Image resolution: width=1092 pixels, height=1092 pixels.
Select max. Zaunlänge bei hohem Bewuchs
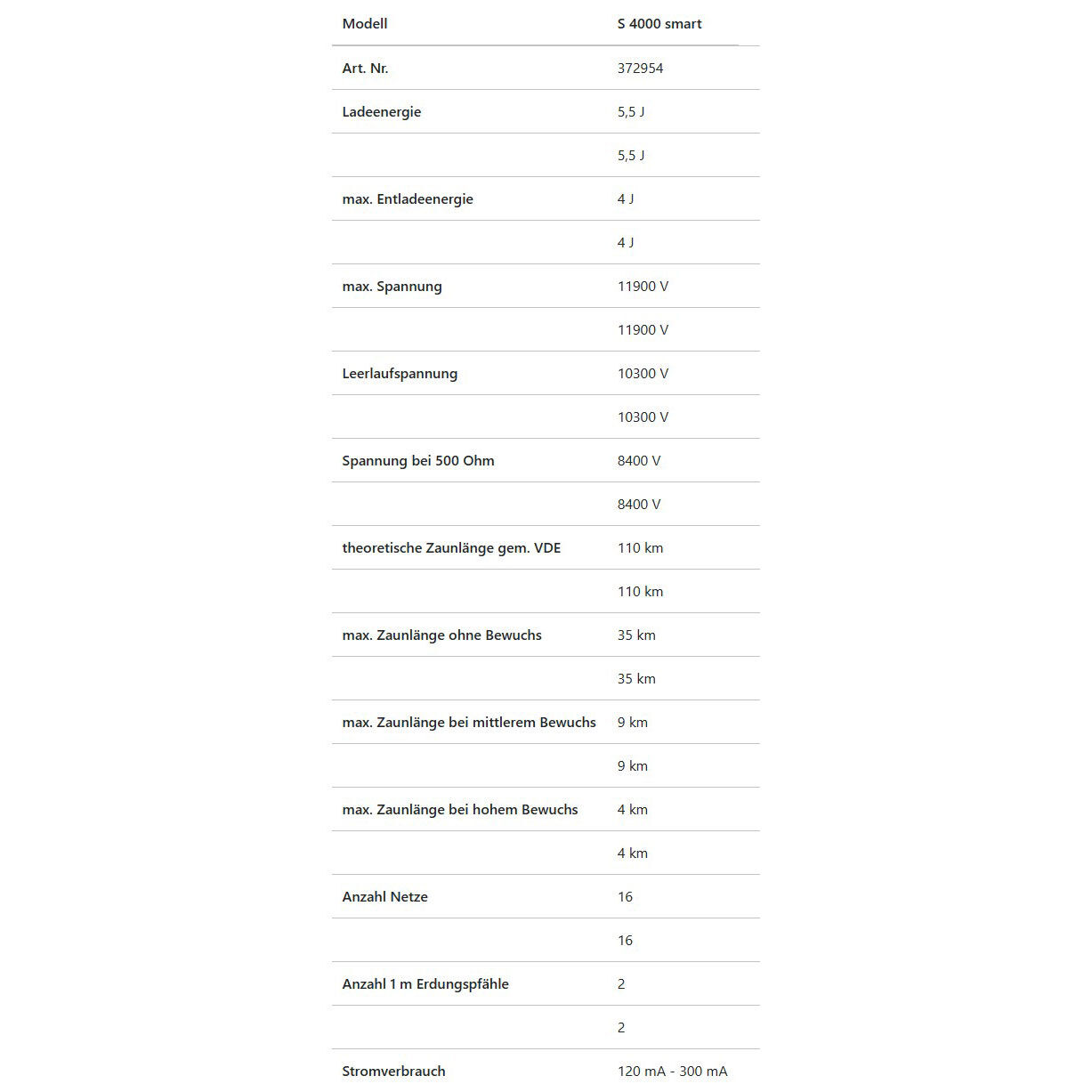point(460,809)
